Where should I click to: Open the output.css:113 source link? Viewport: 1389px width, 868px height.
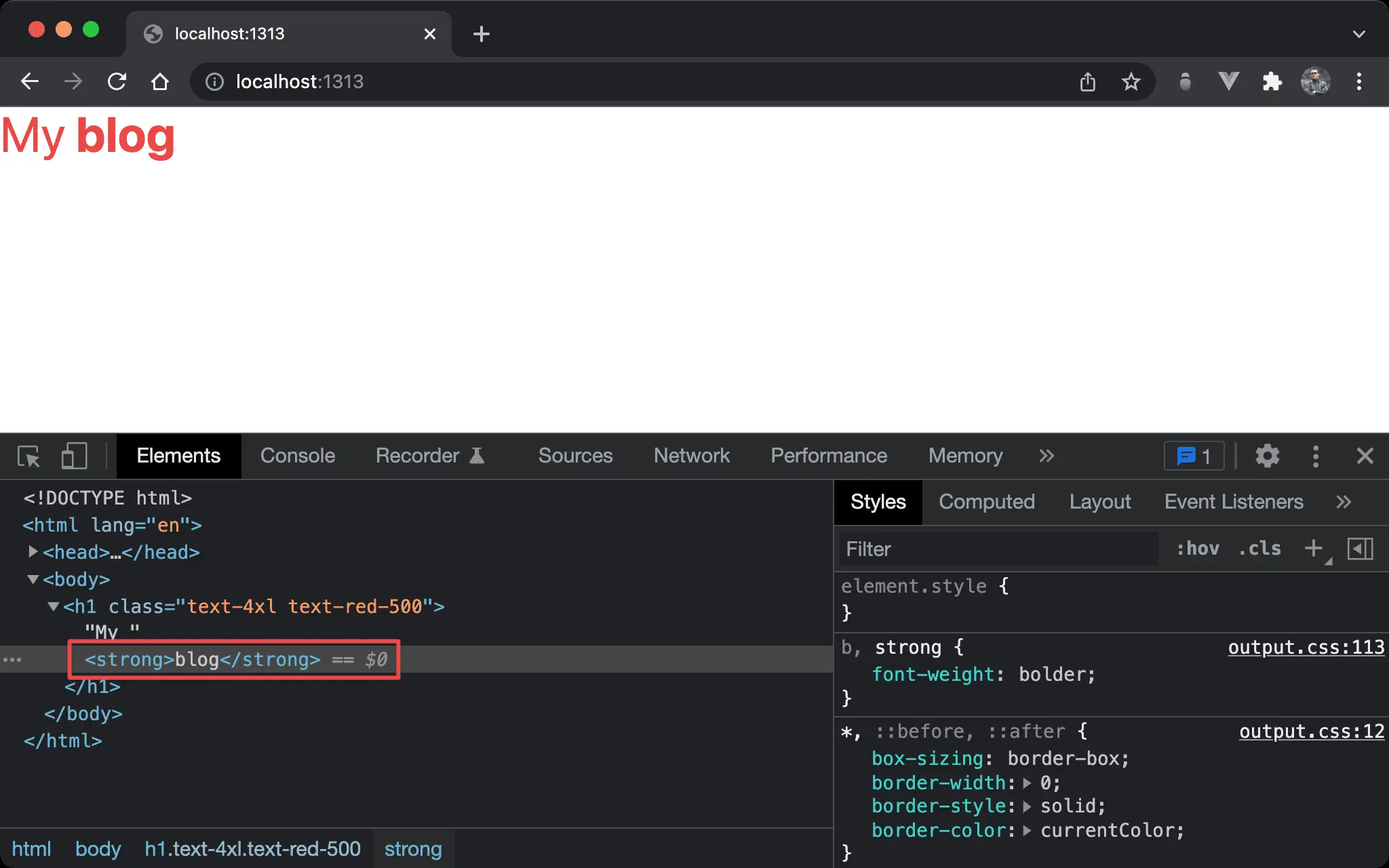tap(1306, 648)
